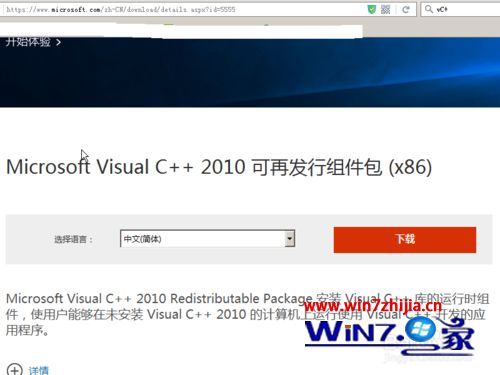
Task: Click the magnifier search icon
Action: coord(429,9)
